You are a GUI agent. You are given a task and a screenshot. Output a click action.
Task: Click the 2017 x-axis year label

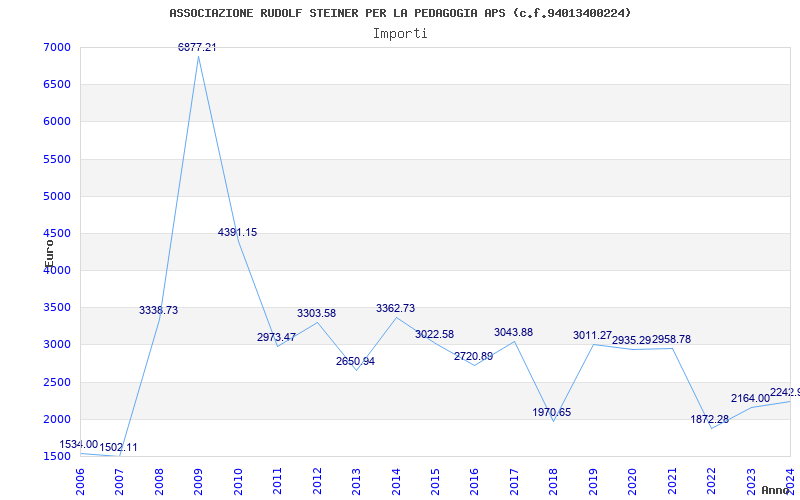pos(514,481)
